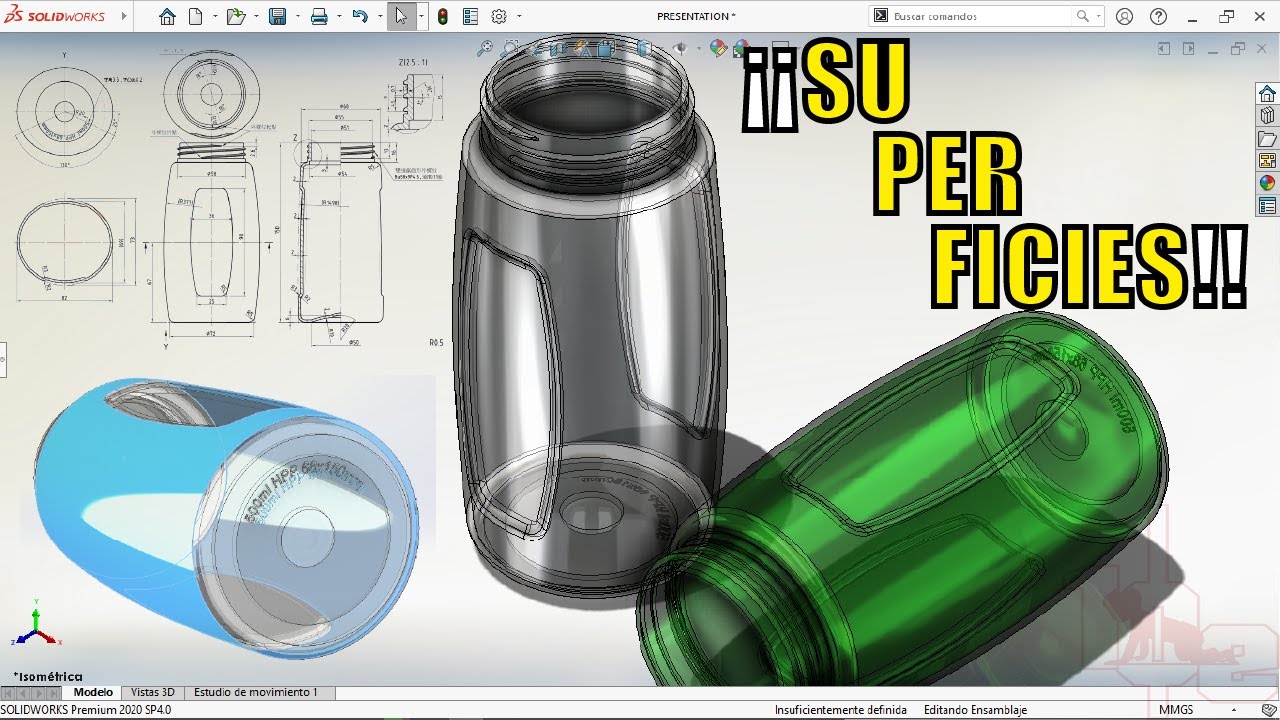Print the document with the printer icon
The image size is (1280, 720).
[x=319, y=16]
